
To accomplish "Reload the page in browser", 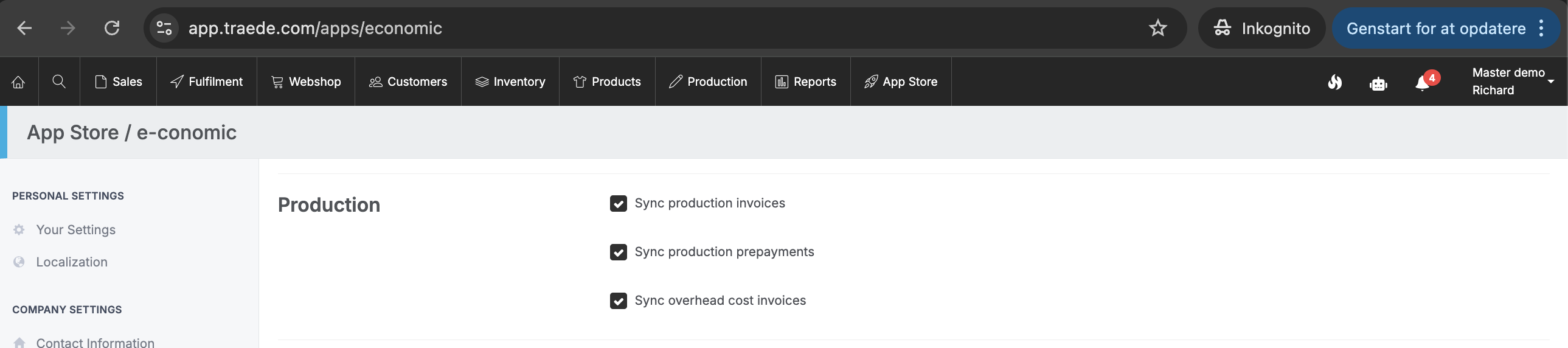I will point(112,28).
